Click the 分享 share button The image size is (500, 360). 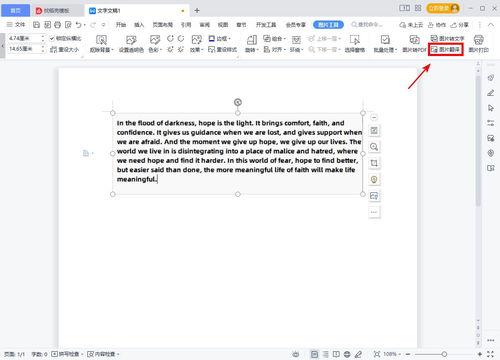click(460, 25)
